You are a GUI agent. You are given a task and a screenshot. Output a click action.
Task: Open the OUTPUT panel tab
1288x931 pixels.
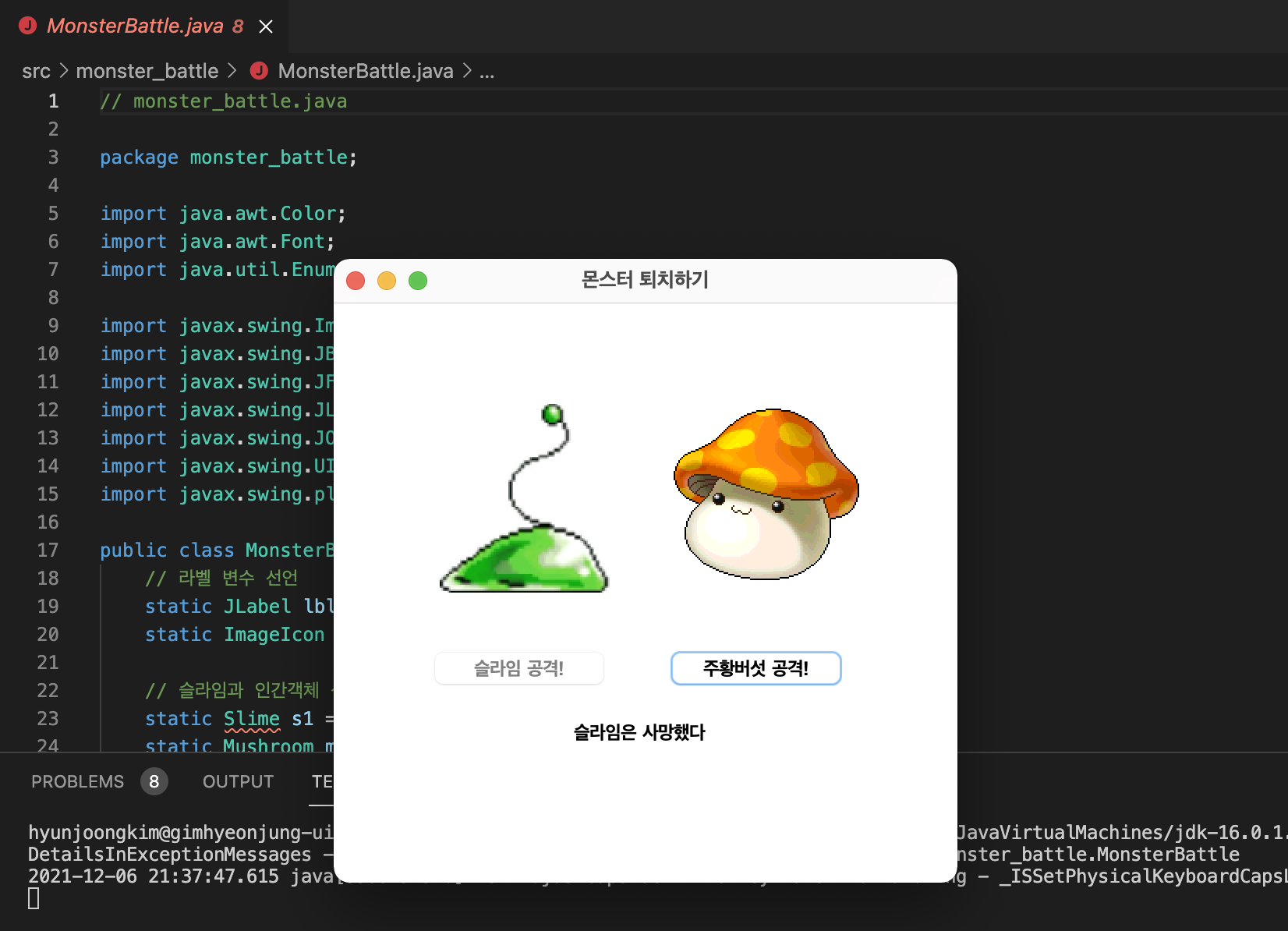click(238, 781)
